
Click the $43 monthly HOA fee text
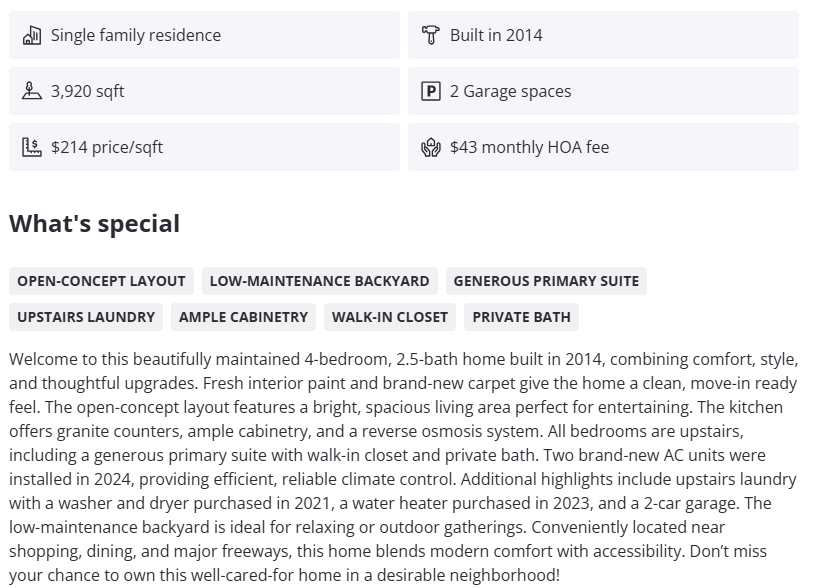click(529, 147)
